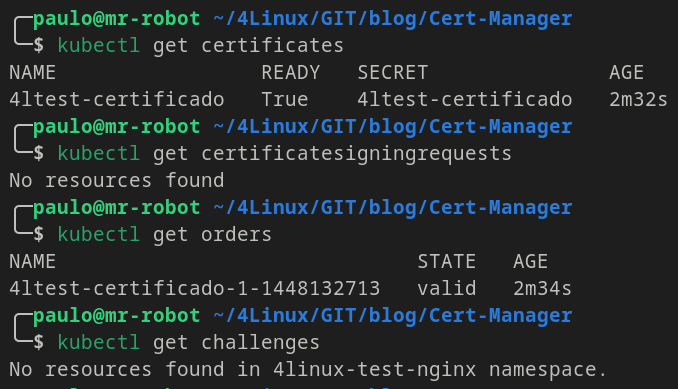Click the path ~/4Linux/GIT/blog/Cert-Manager above 'get orders'

[x=393, y=208]
